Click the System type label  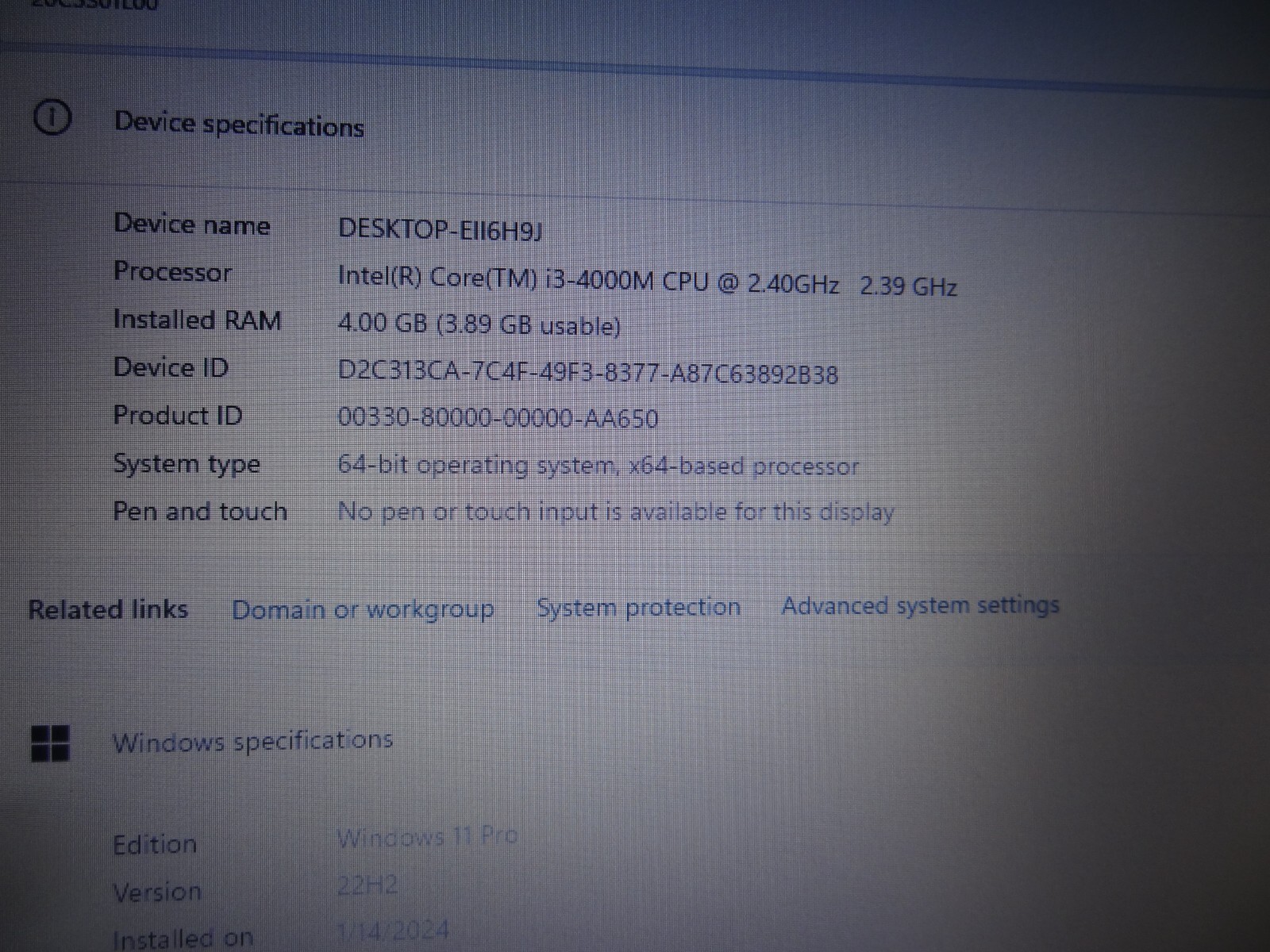coord(187,464)
